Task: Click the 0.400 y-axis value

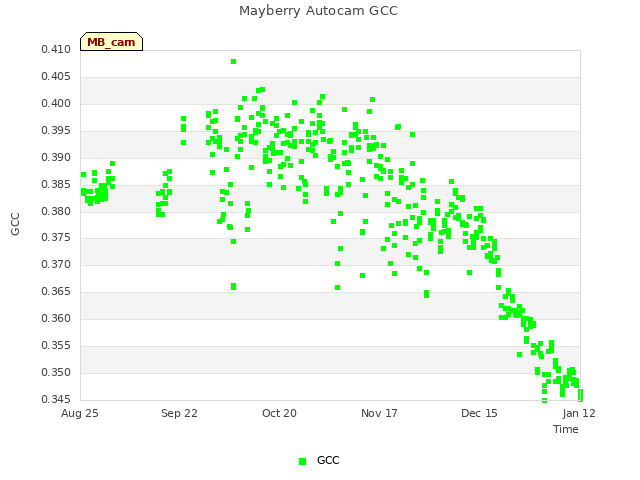Action: 56,104
